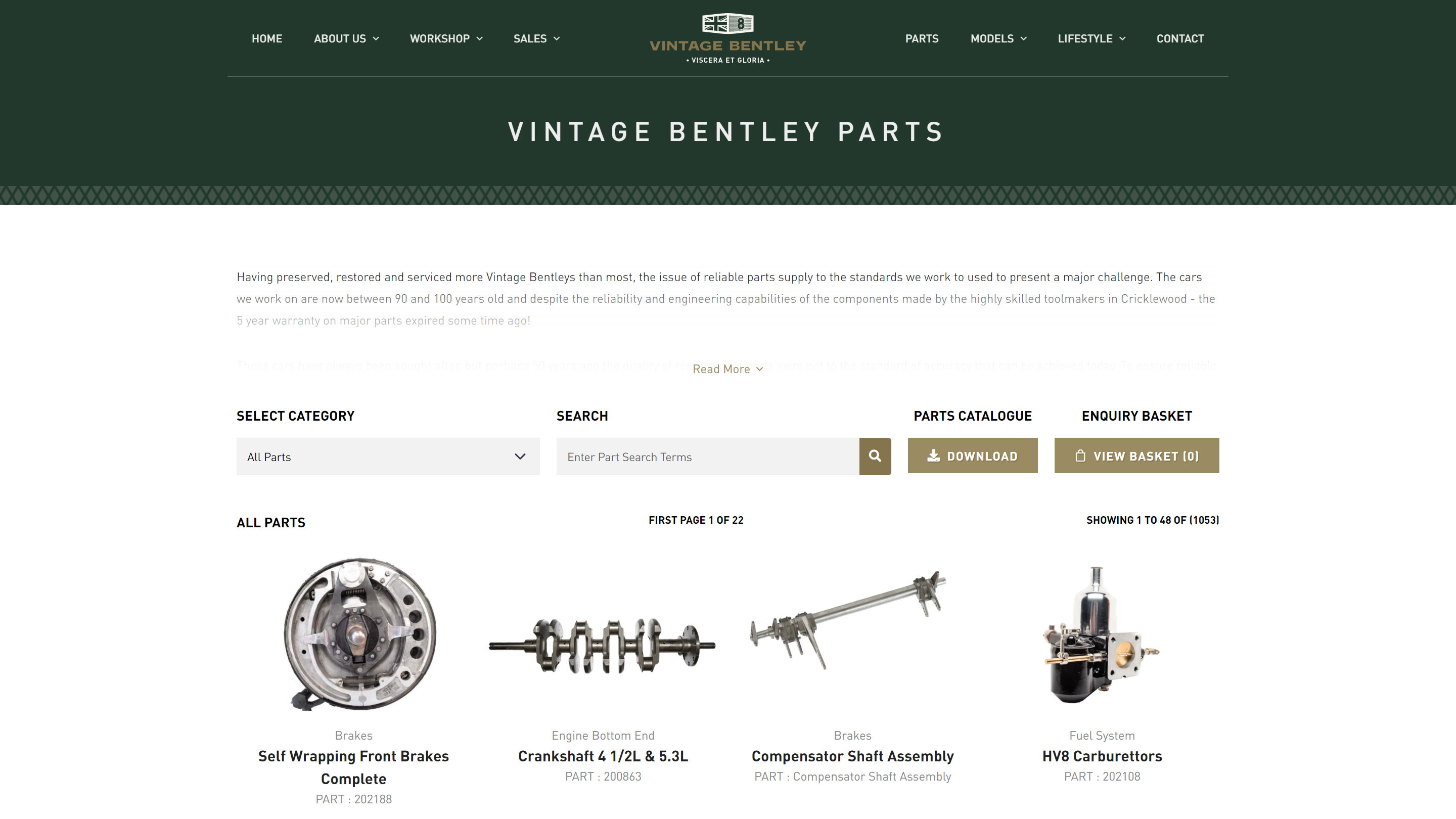1456x819 pixels.
Task: Expand the All Parts category dropdown
Action: point(388,456)
